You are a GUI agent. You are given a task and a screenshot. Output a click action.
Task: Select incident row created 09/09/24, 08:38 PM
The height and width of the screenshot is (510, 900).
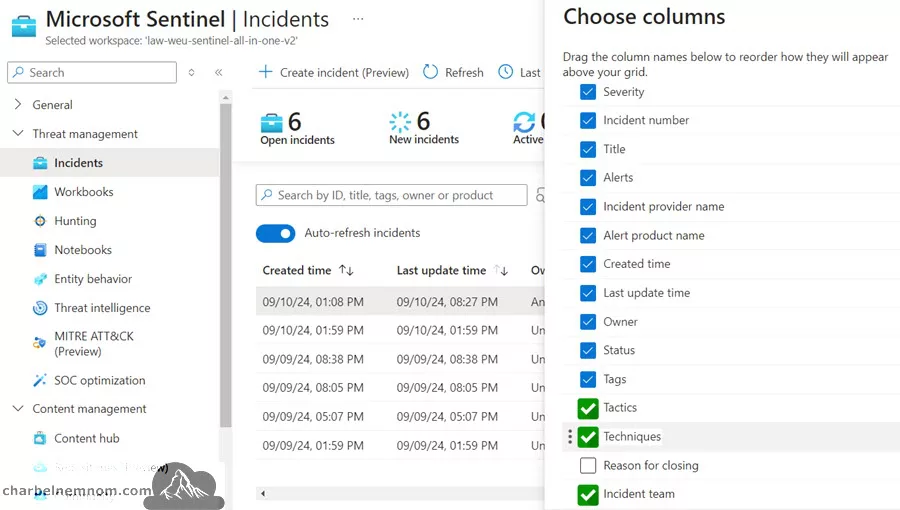[400, 359]
